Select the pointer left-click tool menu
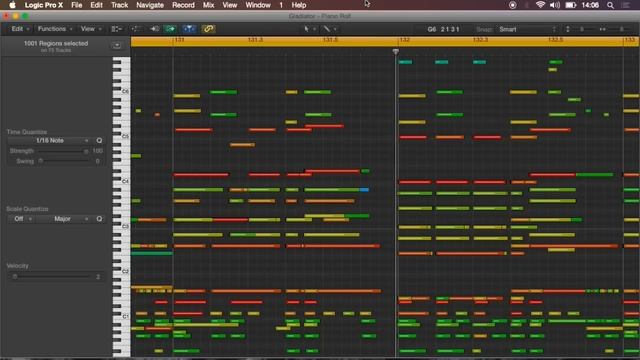Screen dimensions: 640x360 click(x=309, y=29)
